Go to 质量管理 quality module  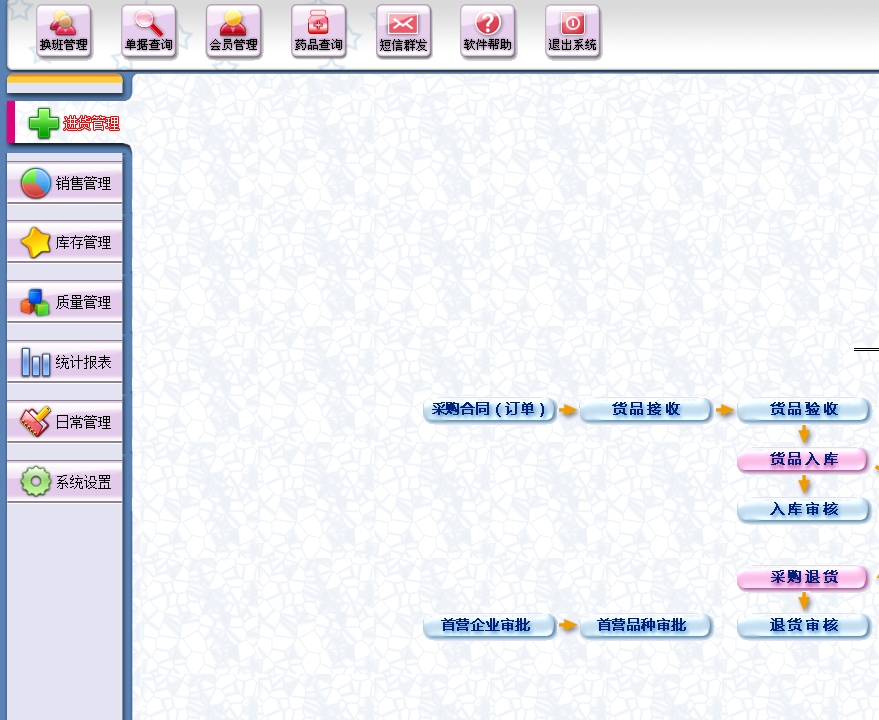point(66,302)
